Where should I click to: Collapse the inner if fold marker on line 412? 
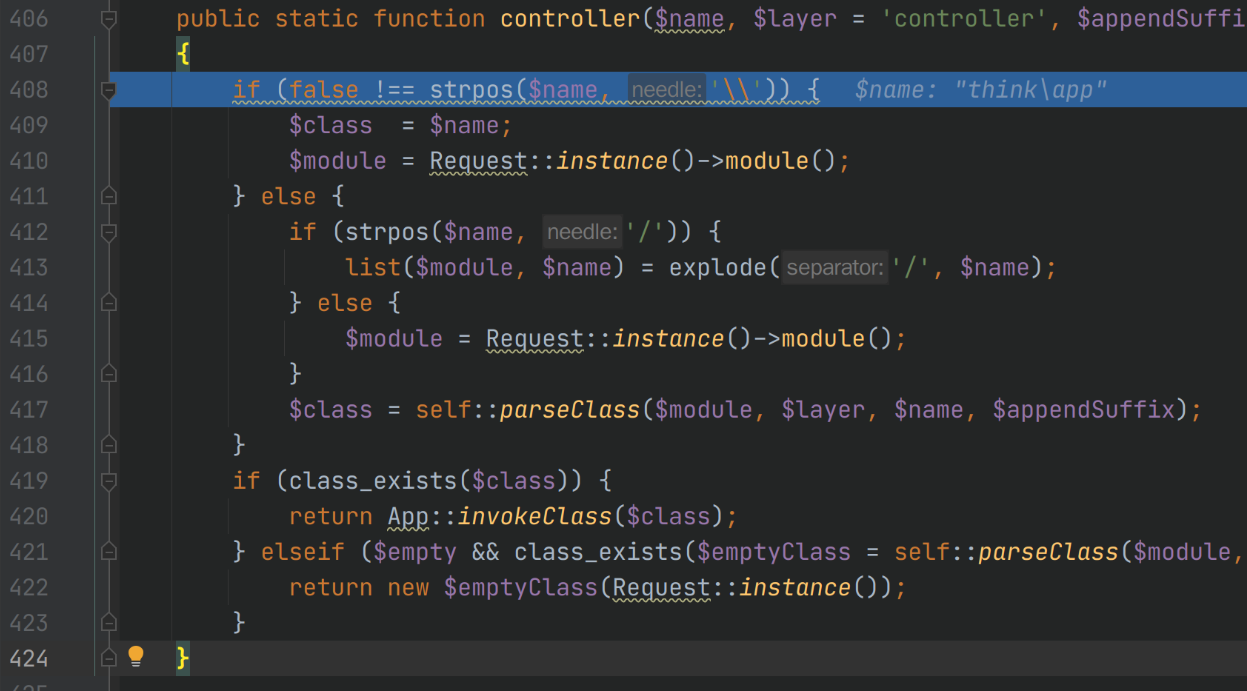click(x=109, y=232)
